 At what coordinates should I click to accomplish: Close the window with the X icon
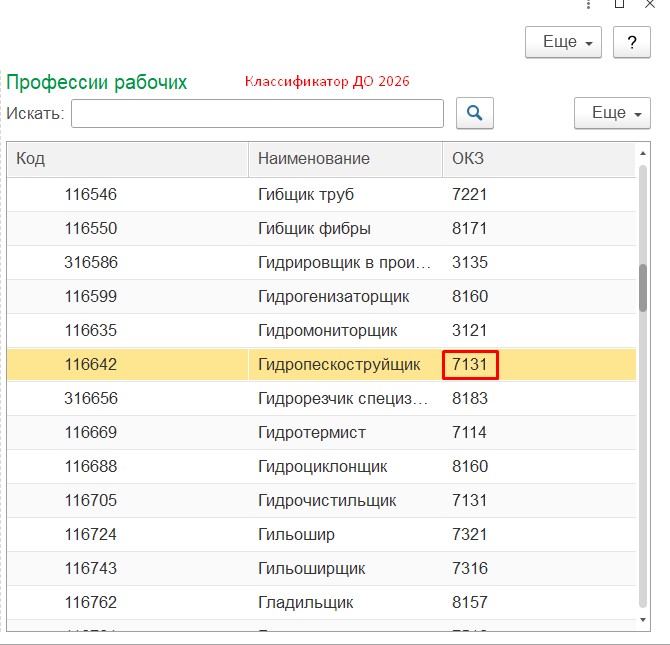tap(651, 5)
